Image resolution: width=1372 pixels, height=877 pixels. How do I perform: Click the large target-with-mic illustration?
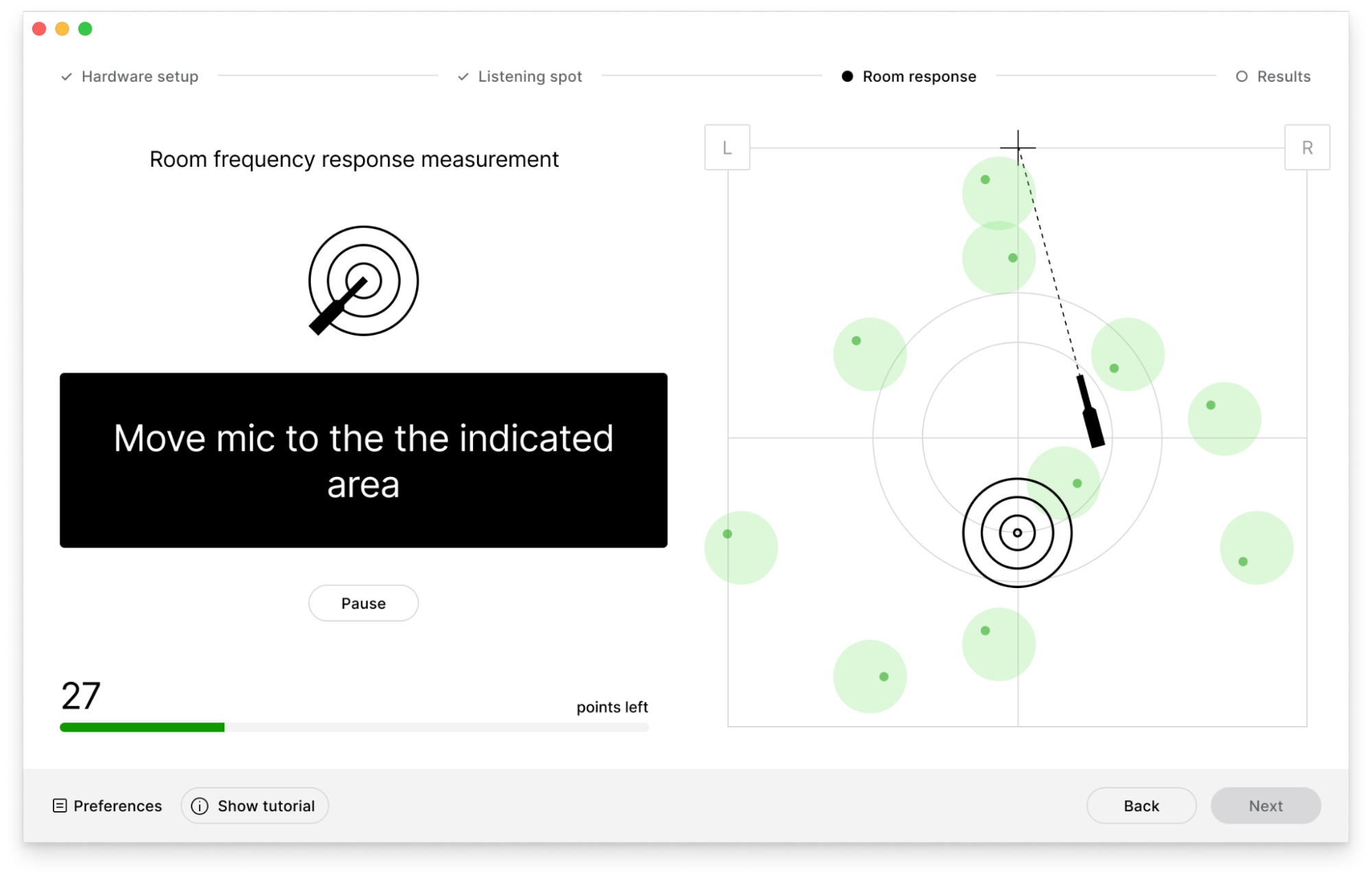coord(362,281)
